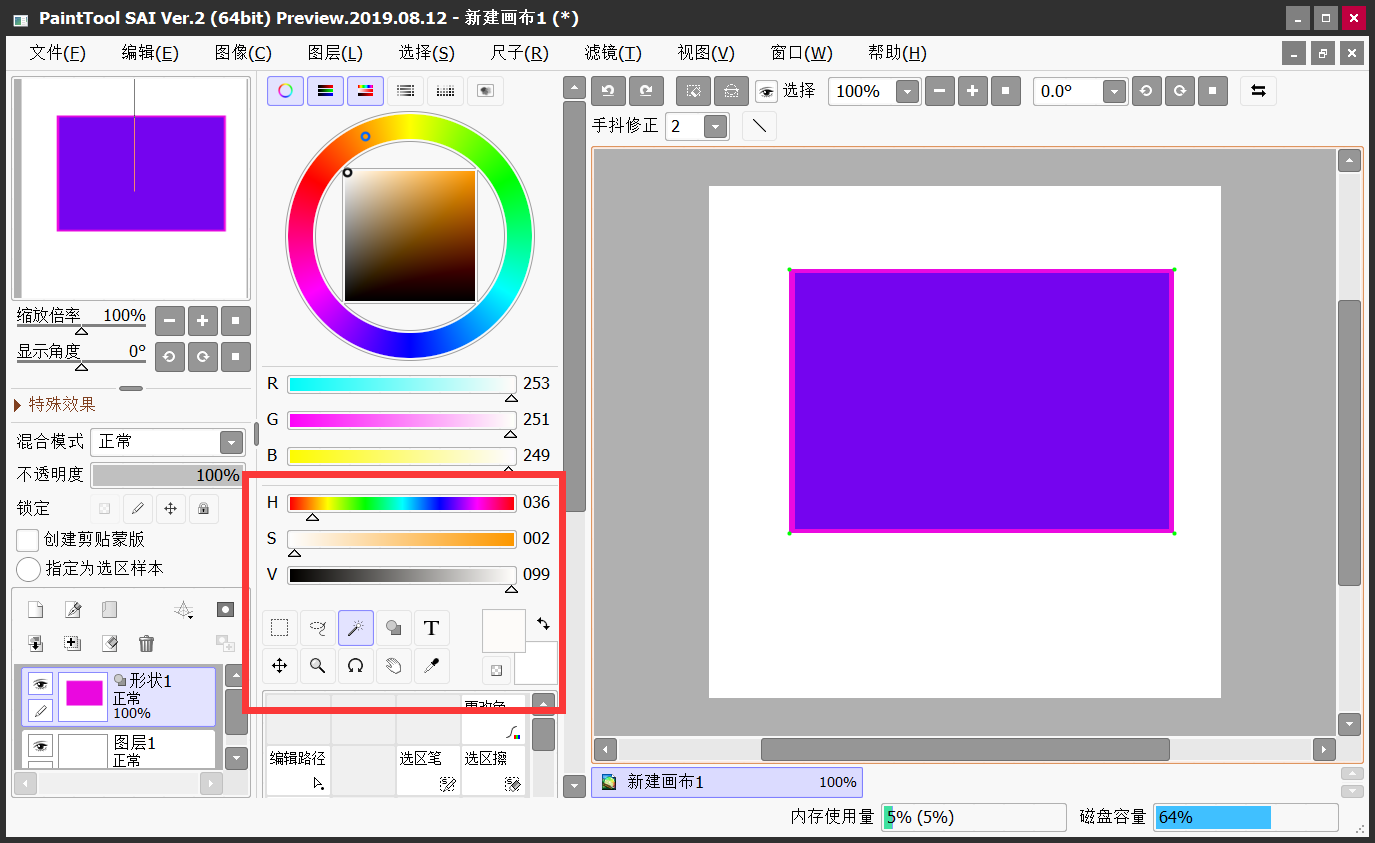Enable 创建剪贴蒙版 checkbox
This screenshot has width=1375, height=843.
tap(28, 540)
